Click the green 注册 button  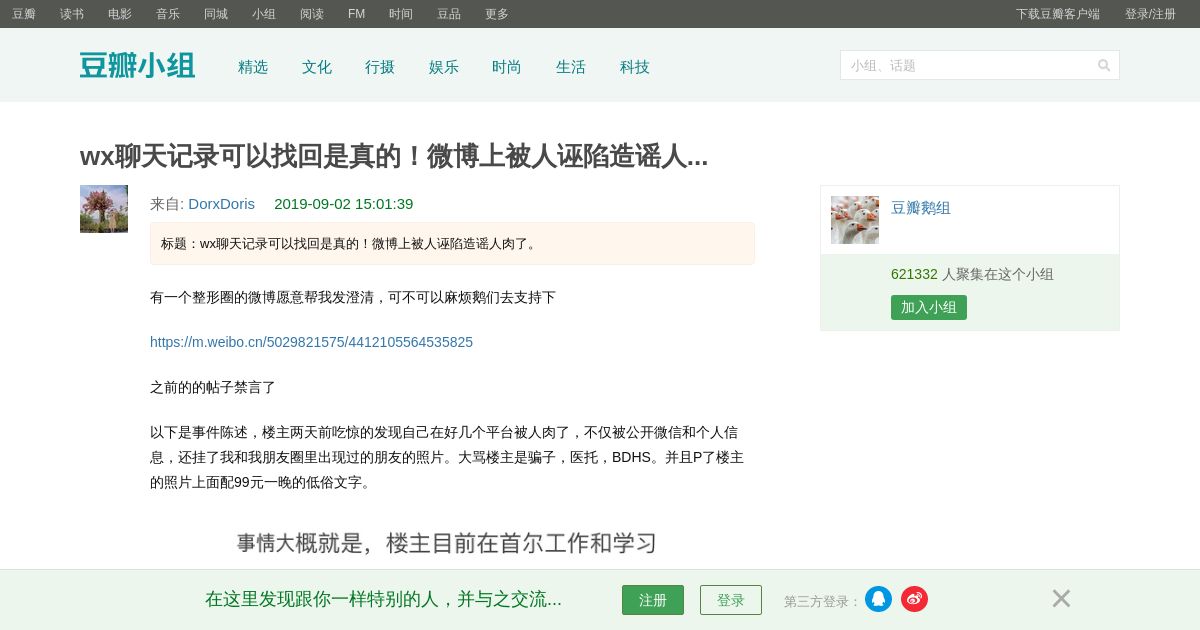click(653, 600)
